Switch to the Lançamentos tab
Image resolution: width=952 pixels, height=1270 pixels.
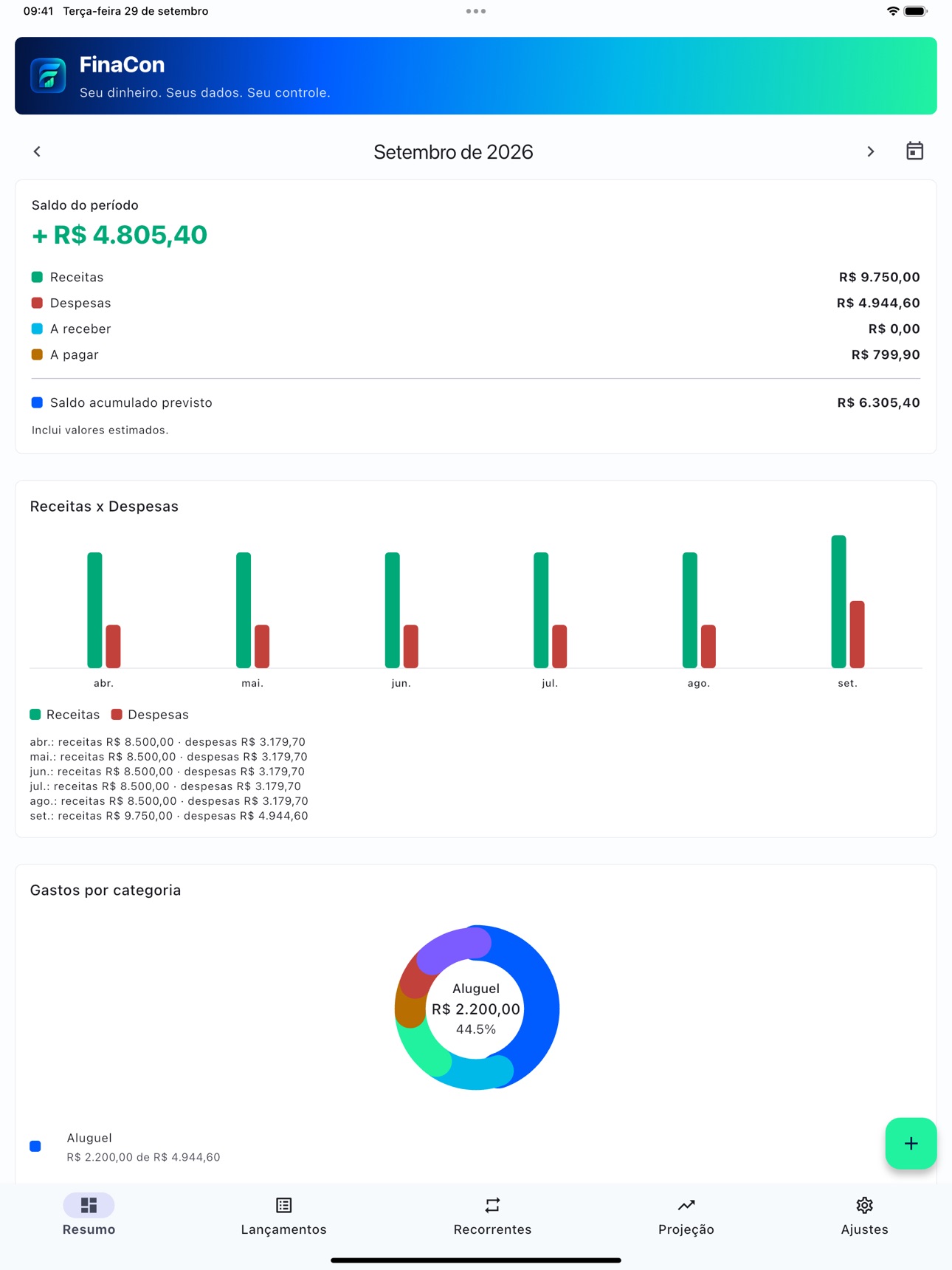[x=283, y=1215]
